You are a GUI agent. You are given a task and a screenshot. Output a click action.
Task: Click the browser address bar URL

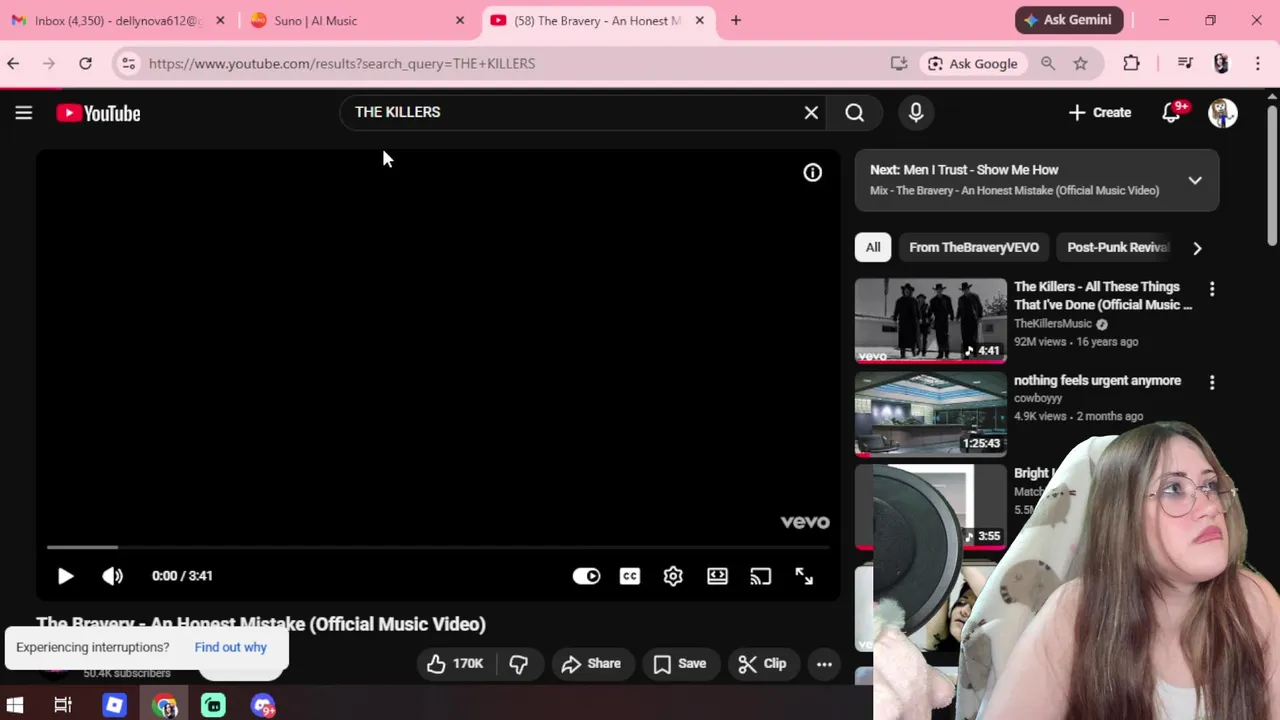click(342, 63)
